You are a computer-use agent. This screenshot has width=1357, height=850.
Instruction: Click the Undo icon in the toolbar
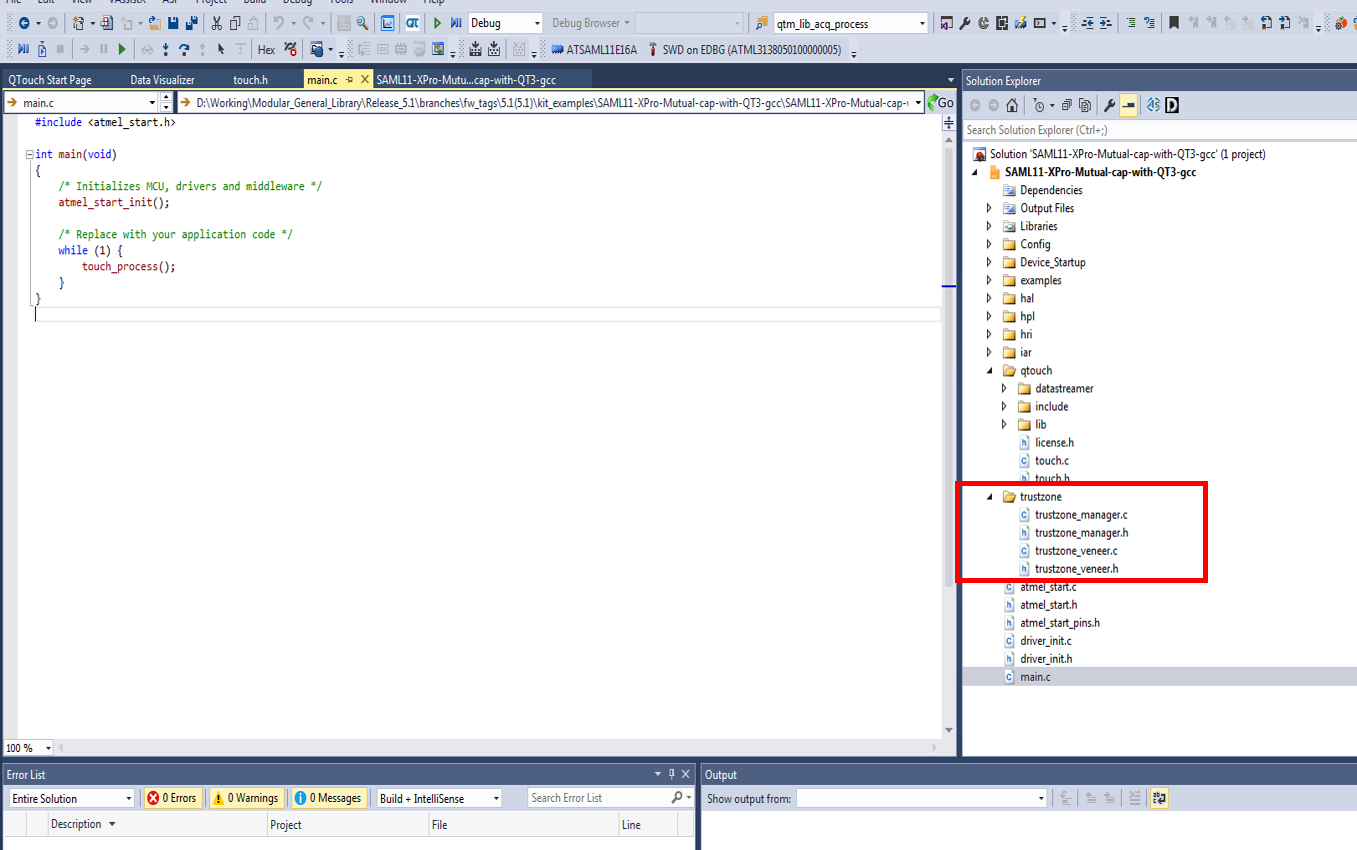277,22
